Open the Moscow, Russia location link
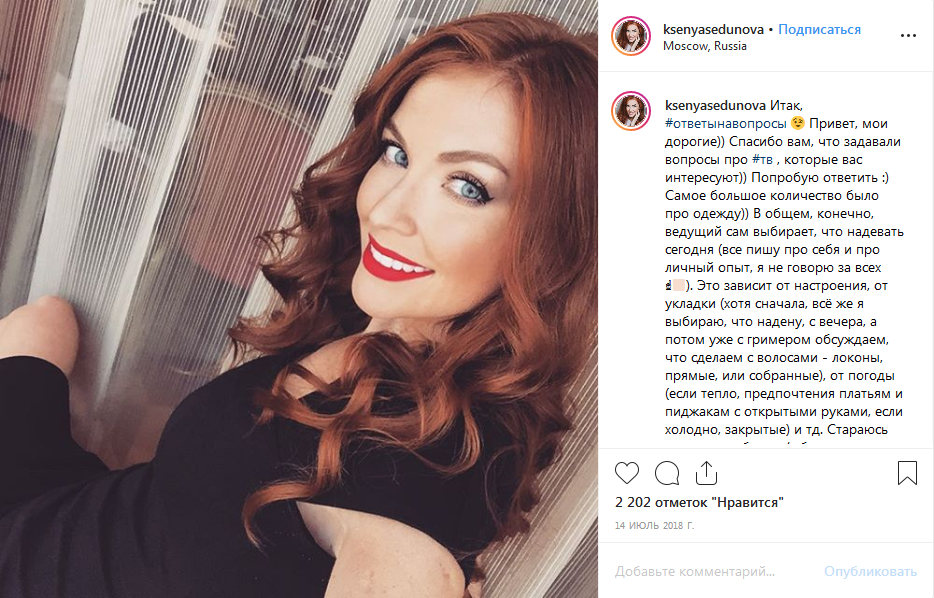Screen dimensions: 934x598 (x=705, y=46)
